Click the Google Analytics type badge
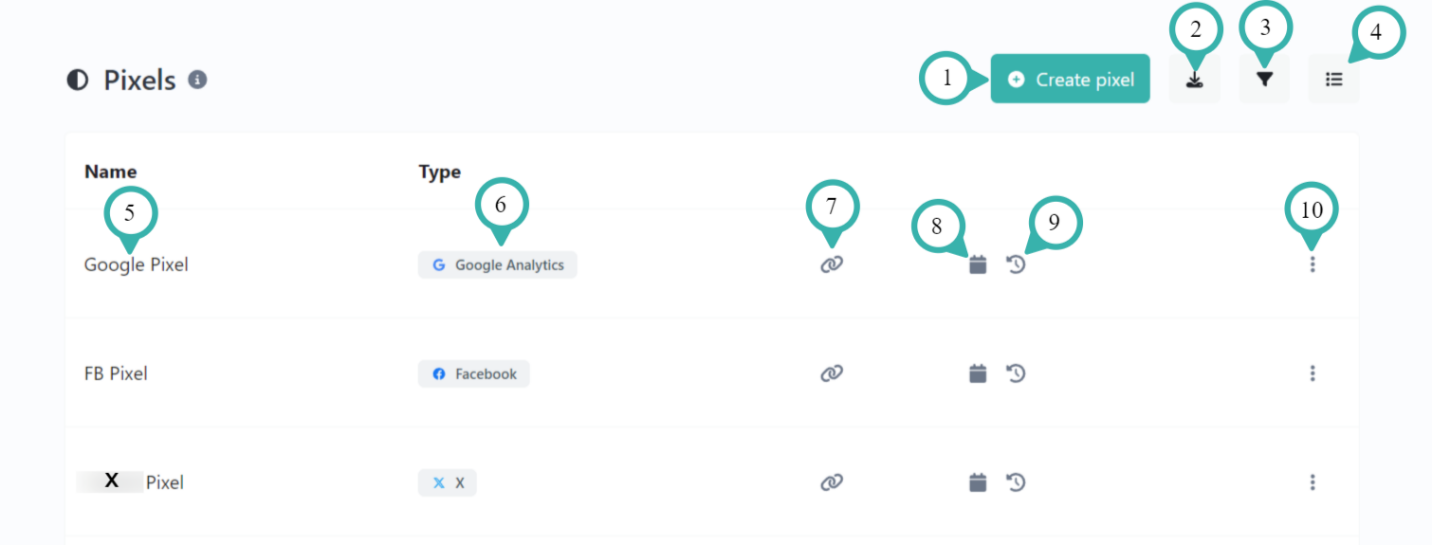Image resolution: width=1432 pixels, height=545 pixels. click(497, 265)
